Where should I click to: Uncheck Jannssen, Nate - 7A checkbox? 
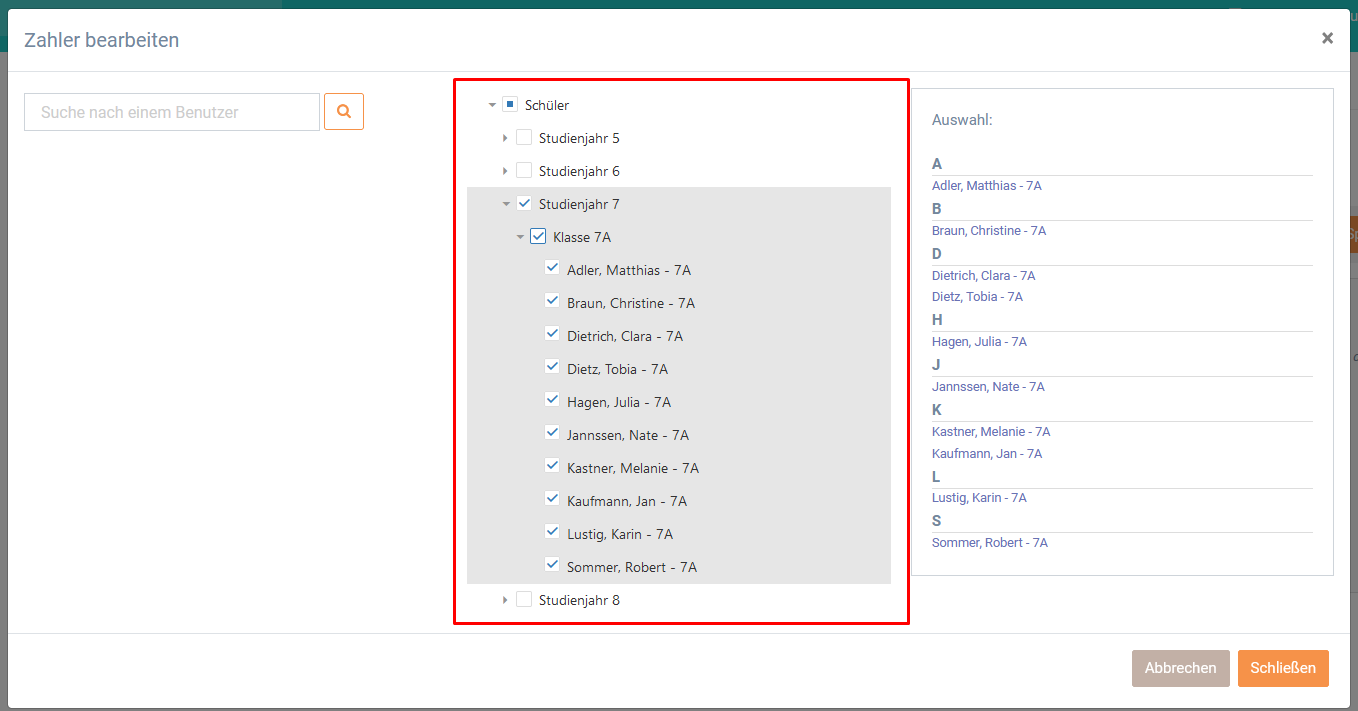point(552,434)
